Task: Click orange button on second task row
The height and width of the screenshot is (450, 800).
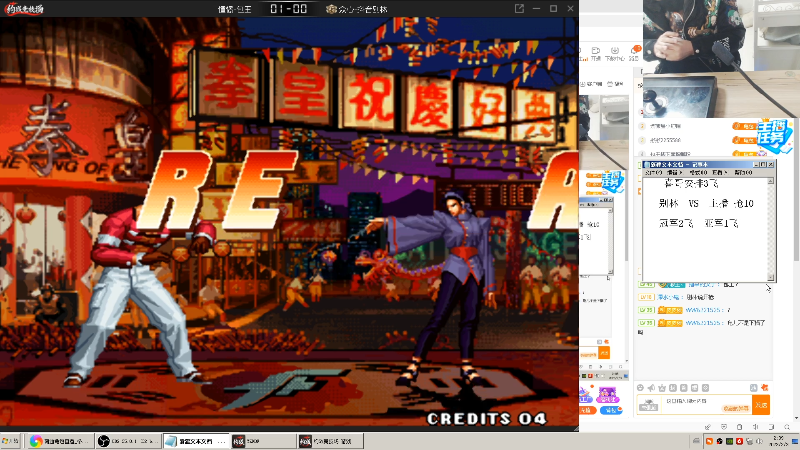Action: (744, 140)
